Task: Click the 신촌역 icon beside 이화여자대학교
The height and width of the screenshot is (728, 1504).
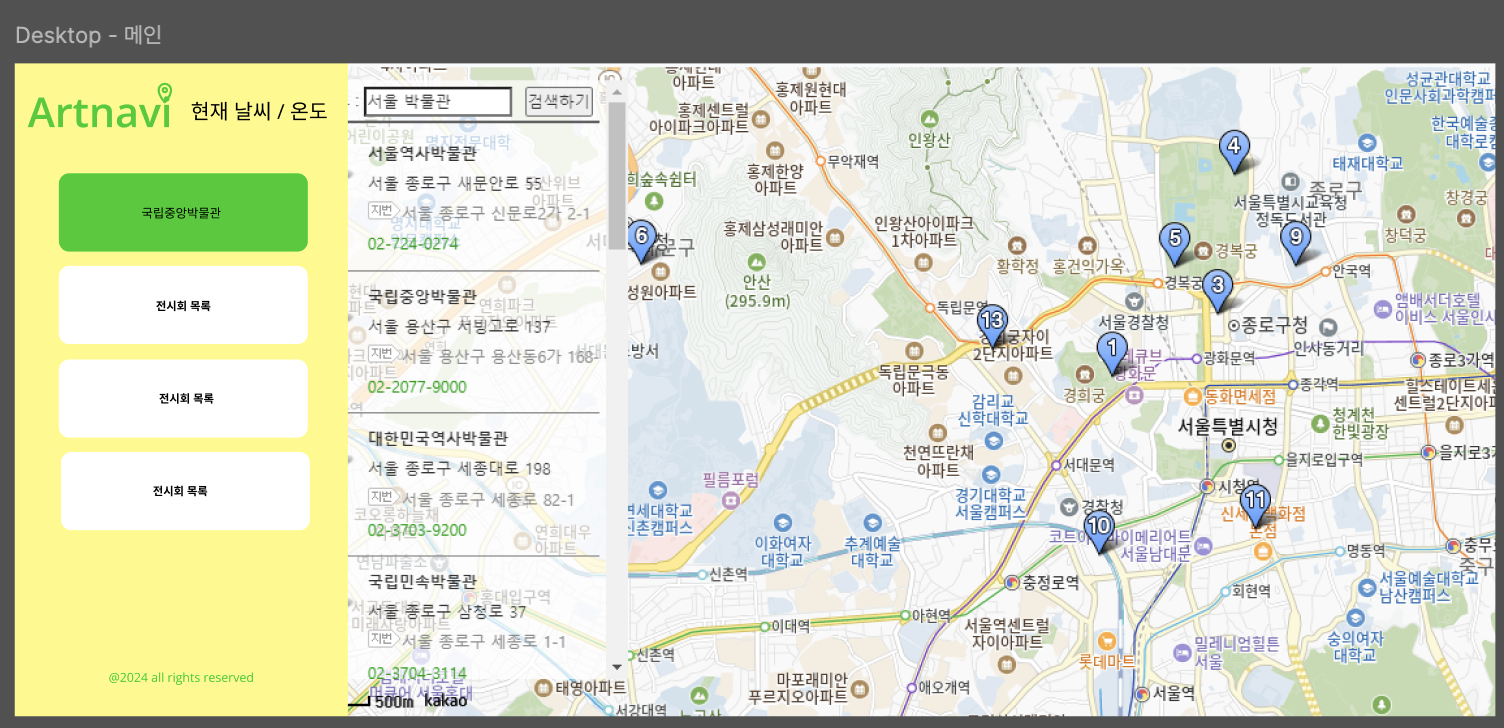Action: [701, 574]
